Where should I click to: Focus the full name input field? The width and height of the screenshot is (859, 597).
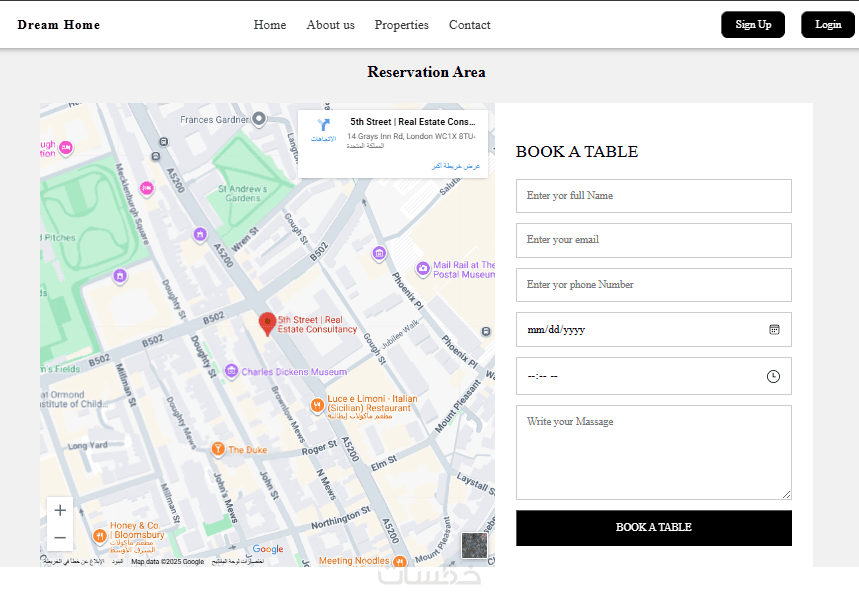[653, 196]
